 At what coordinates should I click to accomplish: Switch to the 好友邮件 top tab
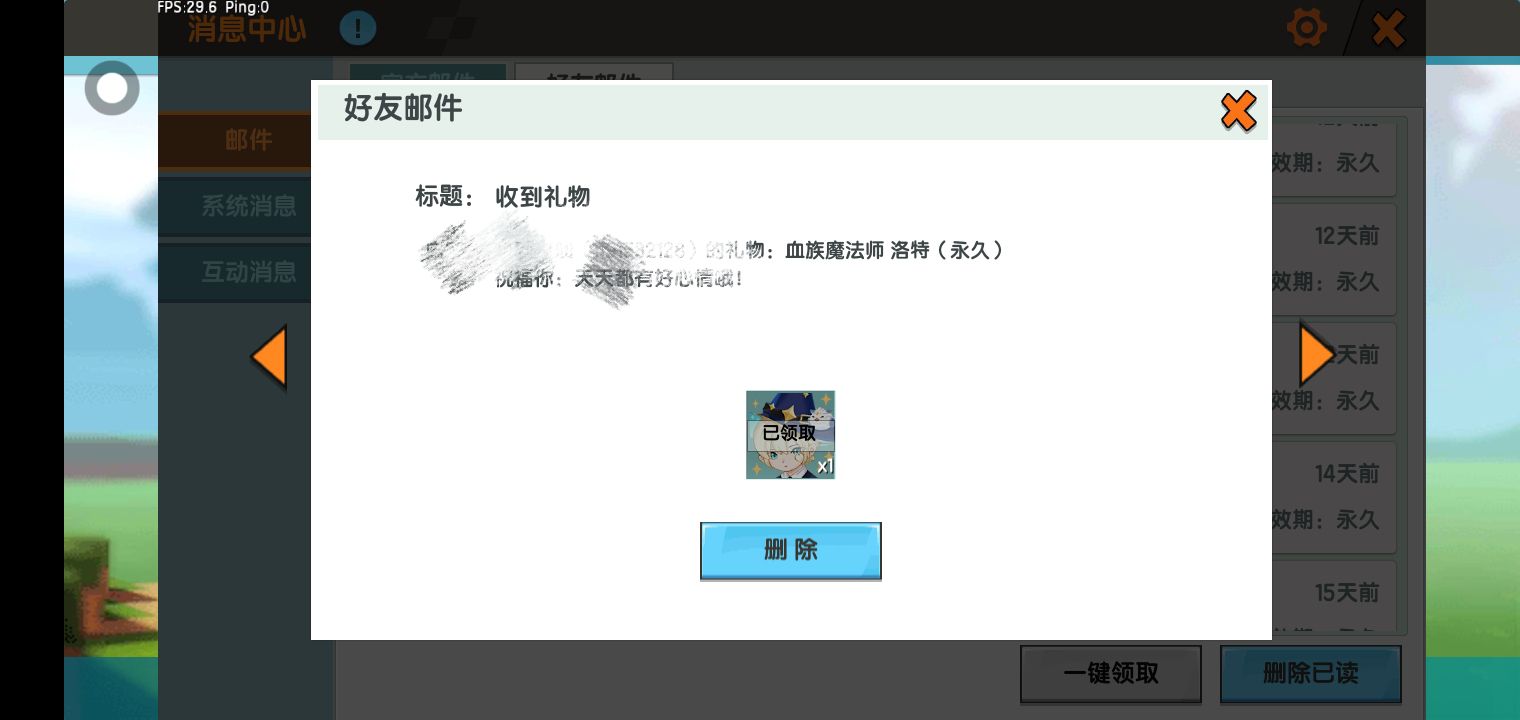[594, 74]
